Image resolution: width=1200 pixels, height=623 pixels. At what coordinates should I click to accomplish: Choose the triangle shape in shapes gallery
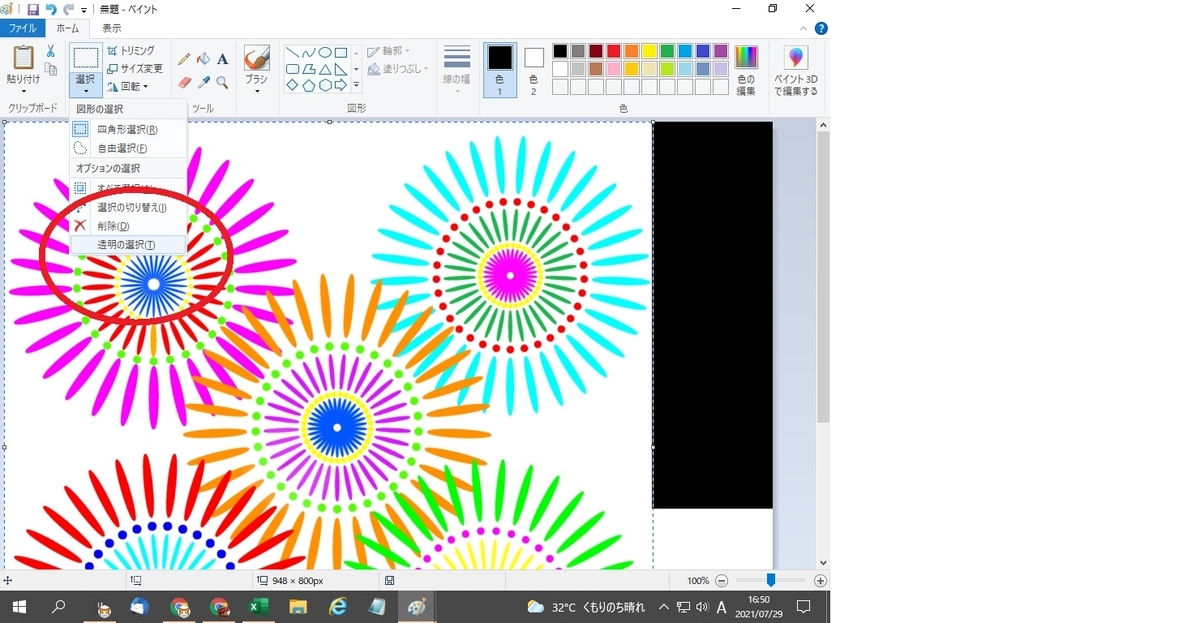(325, 69)
